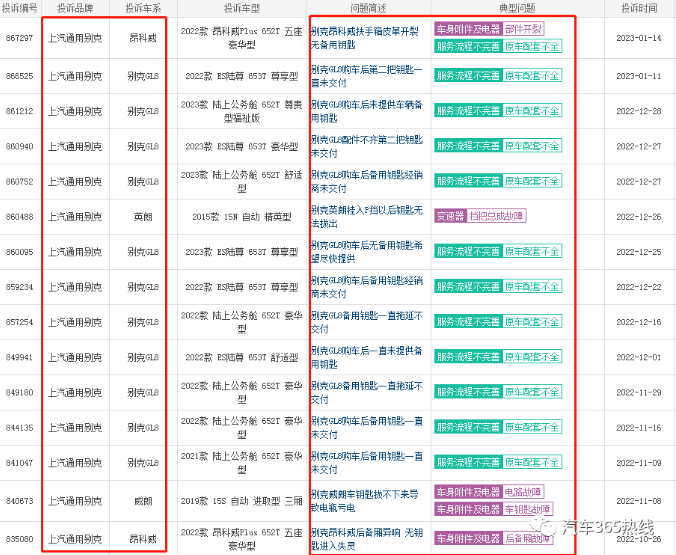This screenshot has height=555, width=676.
Task: Click model cell 2023款 陆上公务舱 652T 舒适型
Action: 242,182
